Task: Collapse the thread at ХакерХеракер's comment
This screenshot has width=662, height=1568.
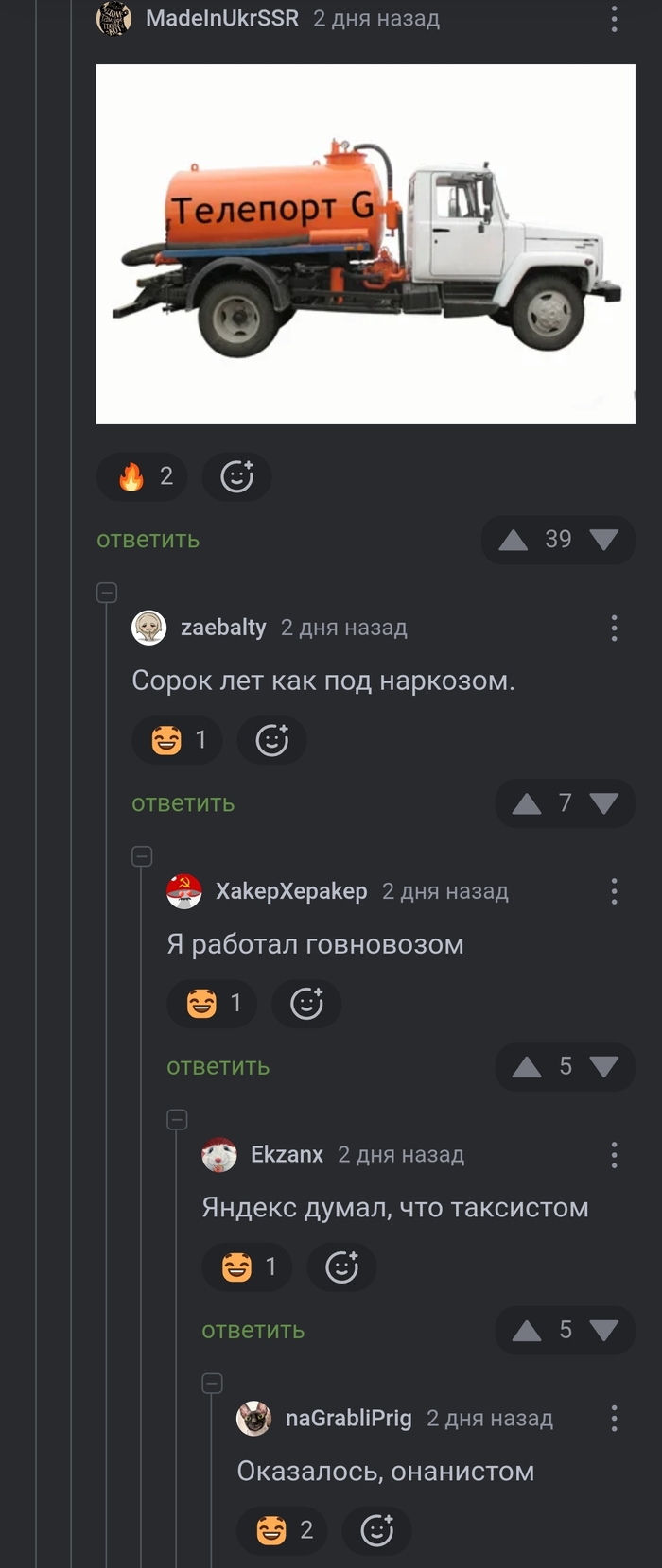Action: click(142, 856)
